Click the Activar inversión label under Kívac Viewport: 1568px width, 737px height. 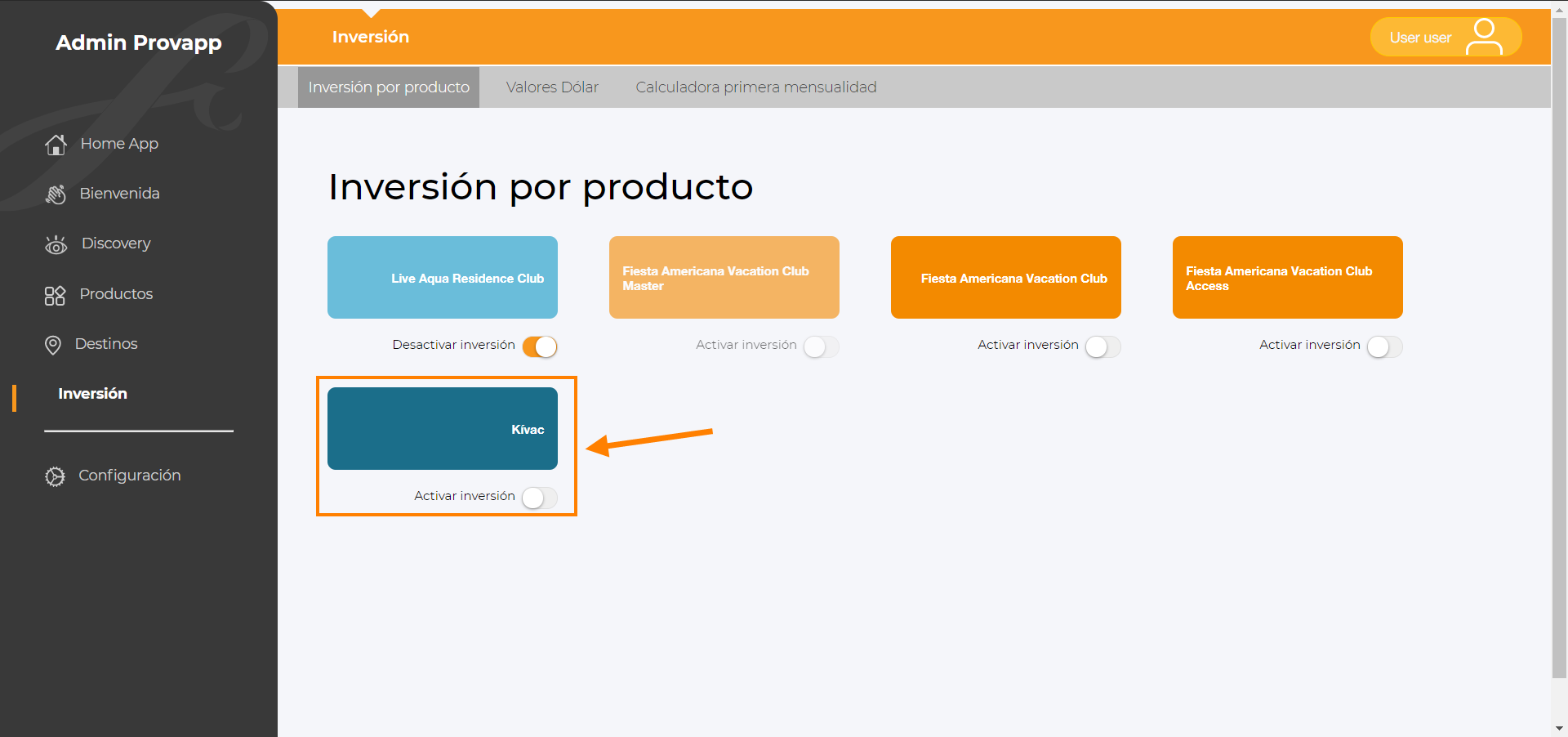(464, 496)
